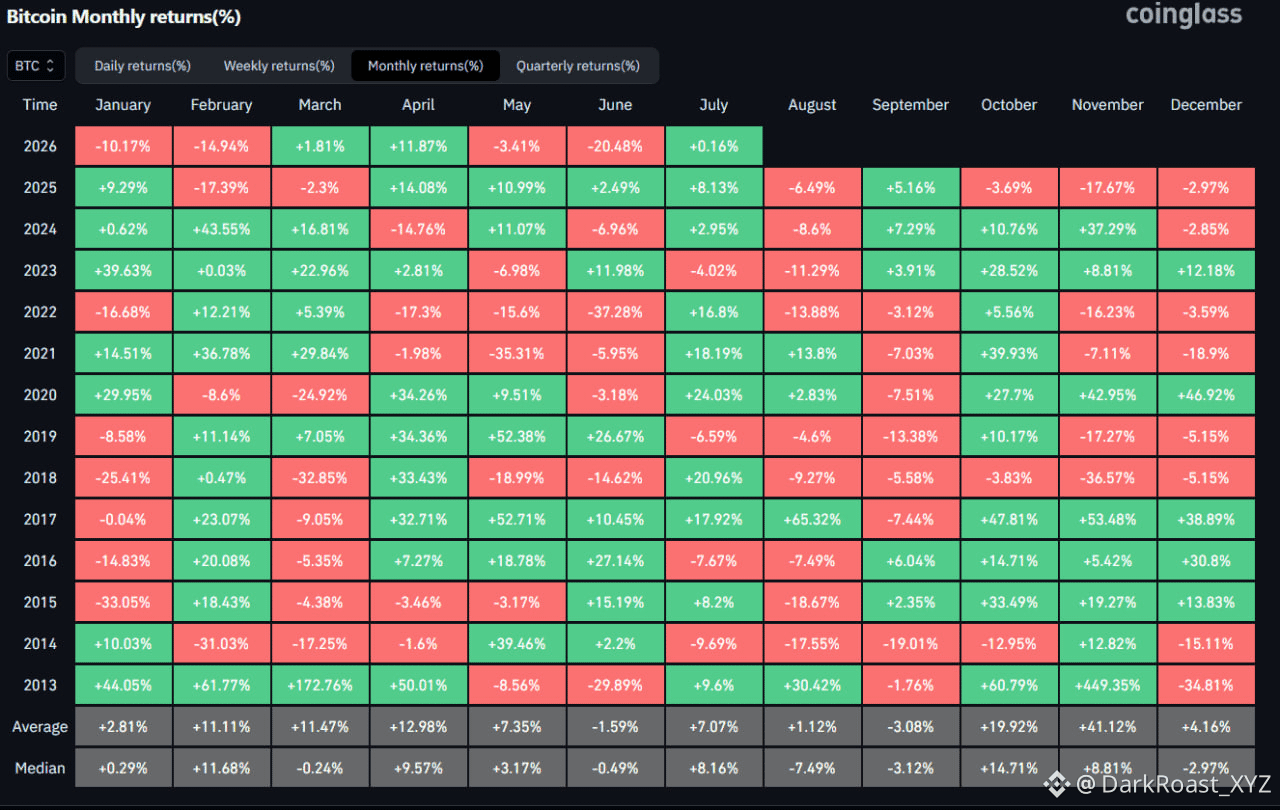Click the Time column header
Image resolution: width=1280 pixels, height=810 pixels.
pyautogui.click(x=40, y=105)
